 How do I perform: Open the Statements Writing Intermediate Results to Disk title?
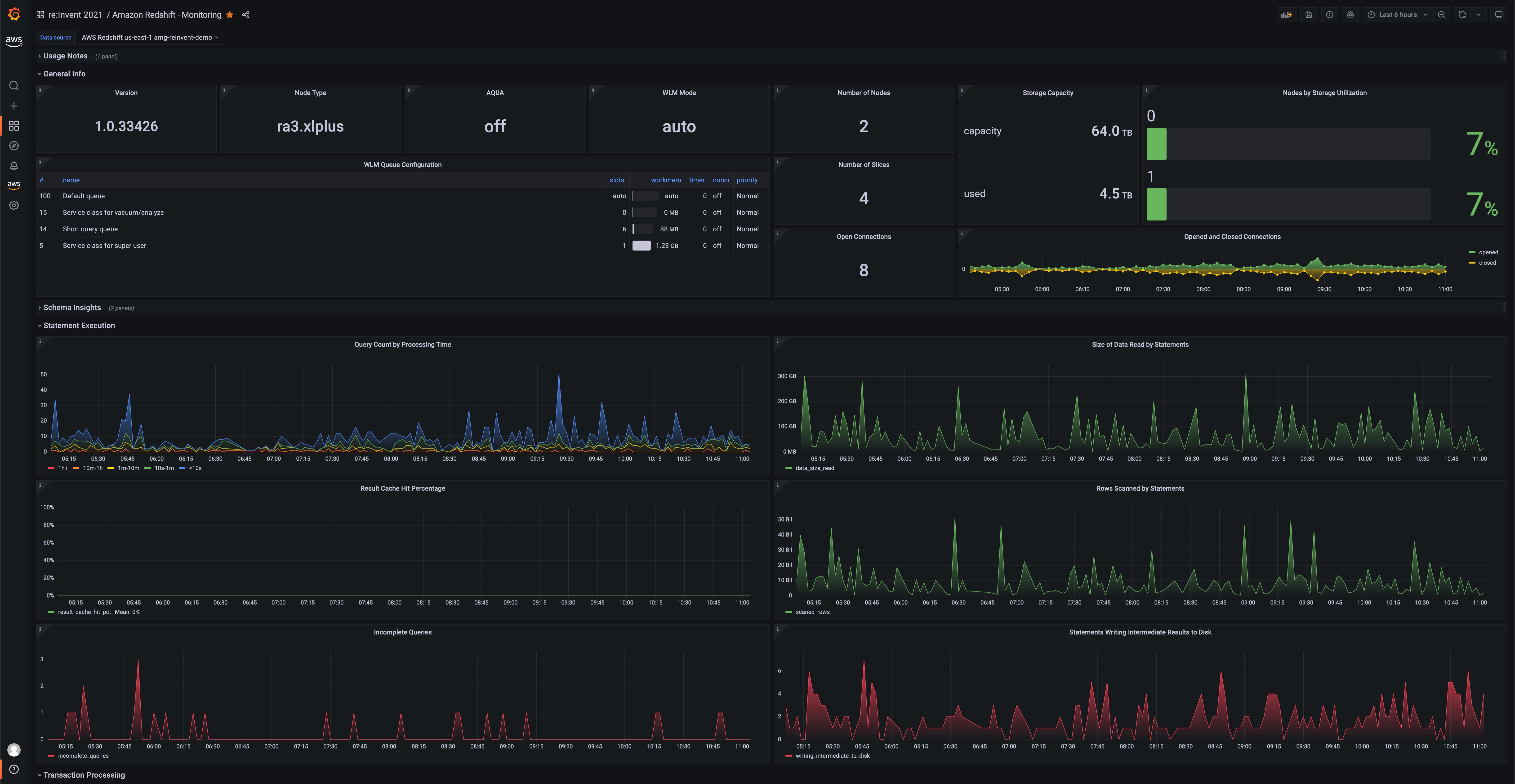tap(1140, 632)
